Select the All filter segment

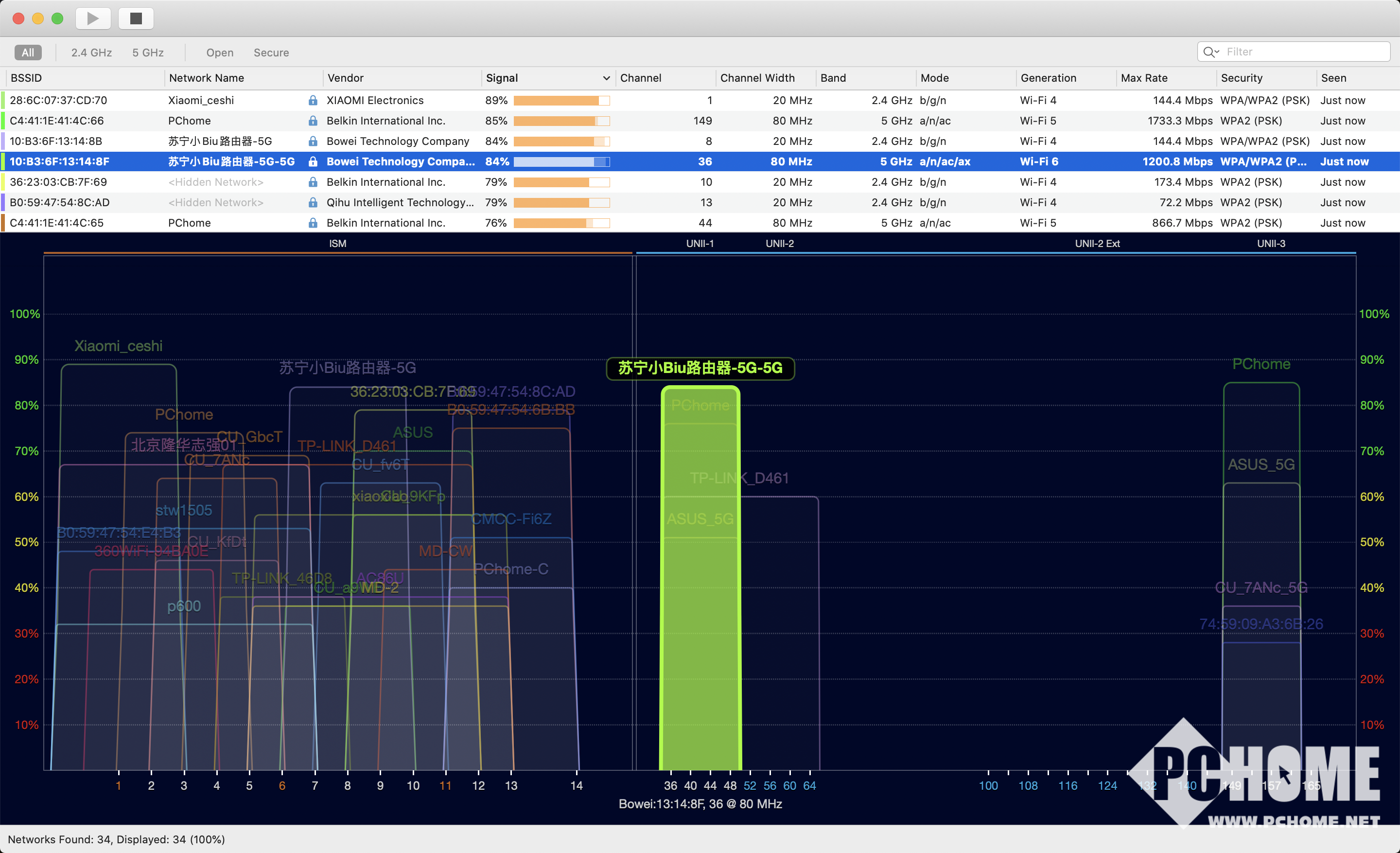[x=28, y=53]
